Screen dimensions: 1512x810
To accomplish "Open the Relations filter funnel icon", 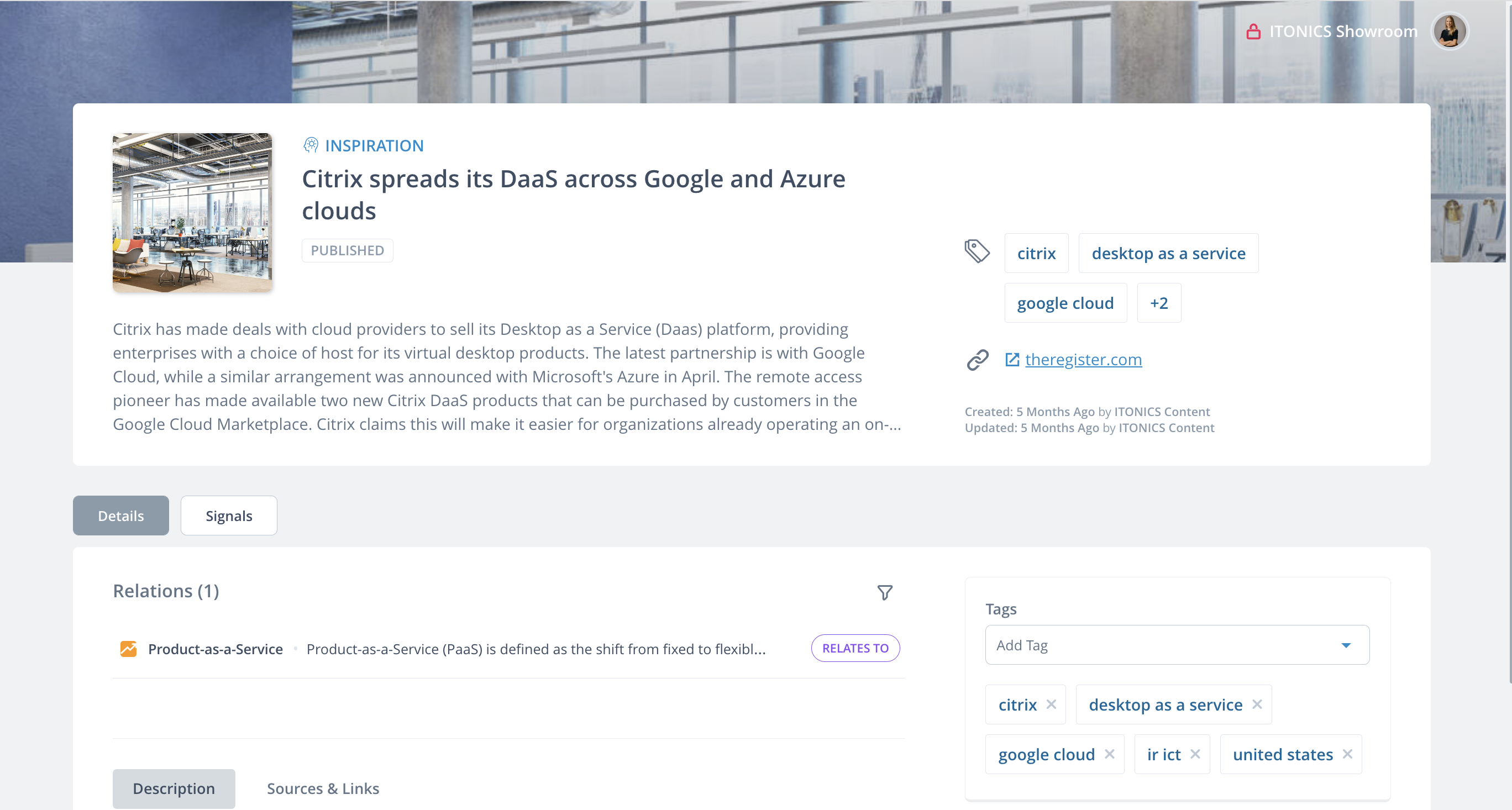I will coord(885,592).
